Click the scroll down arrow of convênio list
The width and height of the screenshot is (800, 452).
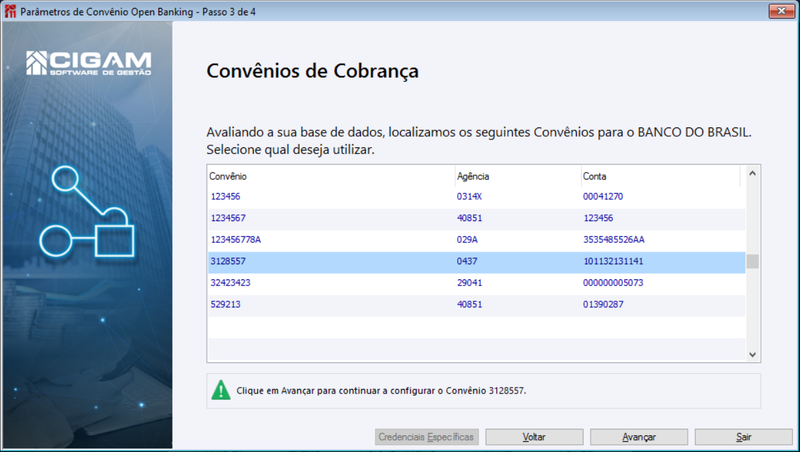click(752, 355)
